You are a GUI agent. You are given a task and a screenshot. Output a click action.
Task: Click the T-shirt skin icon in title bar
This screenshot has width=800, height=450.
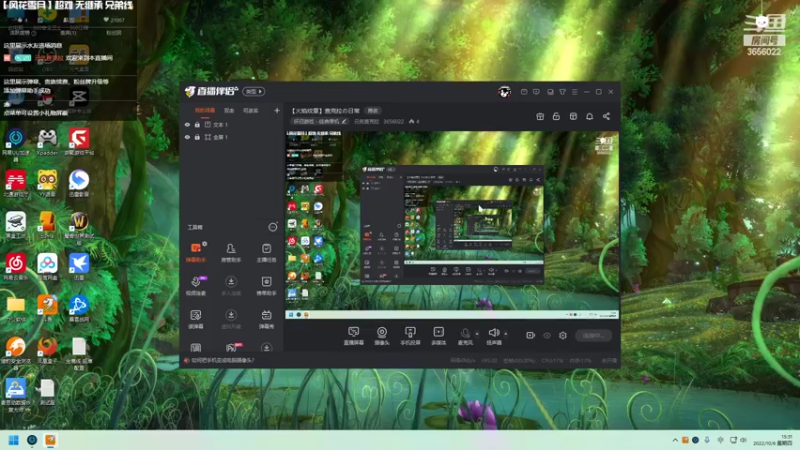[x=562, y=92]
